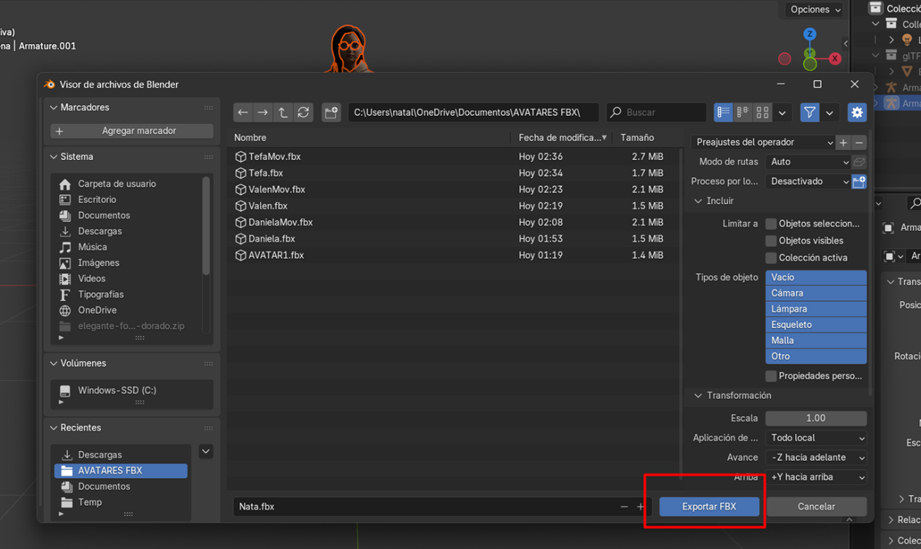Enable Colección activa checkbox
The image size is (921, 549).
(x=771, y=258)
